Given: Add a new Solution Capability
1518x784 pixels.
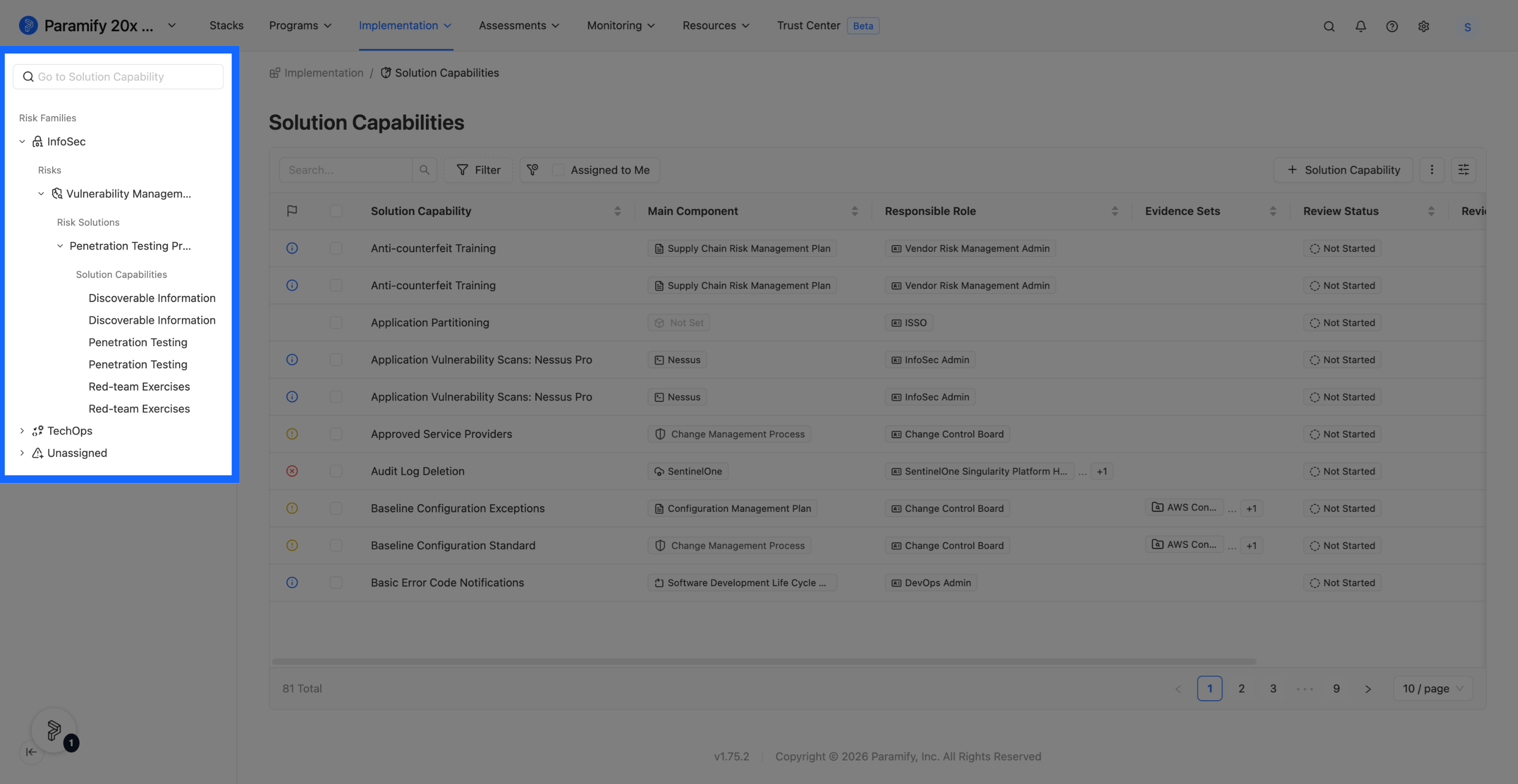Looking at the screenshot, I should click(x=1344, y=169).
